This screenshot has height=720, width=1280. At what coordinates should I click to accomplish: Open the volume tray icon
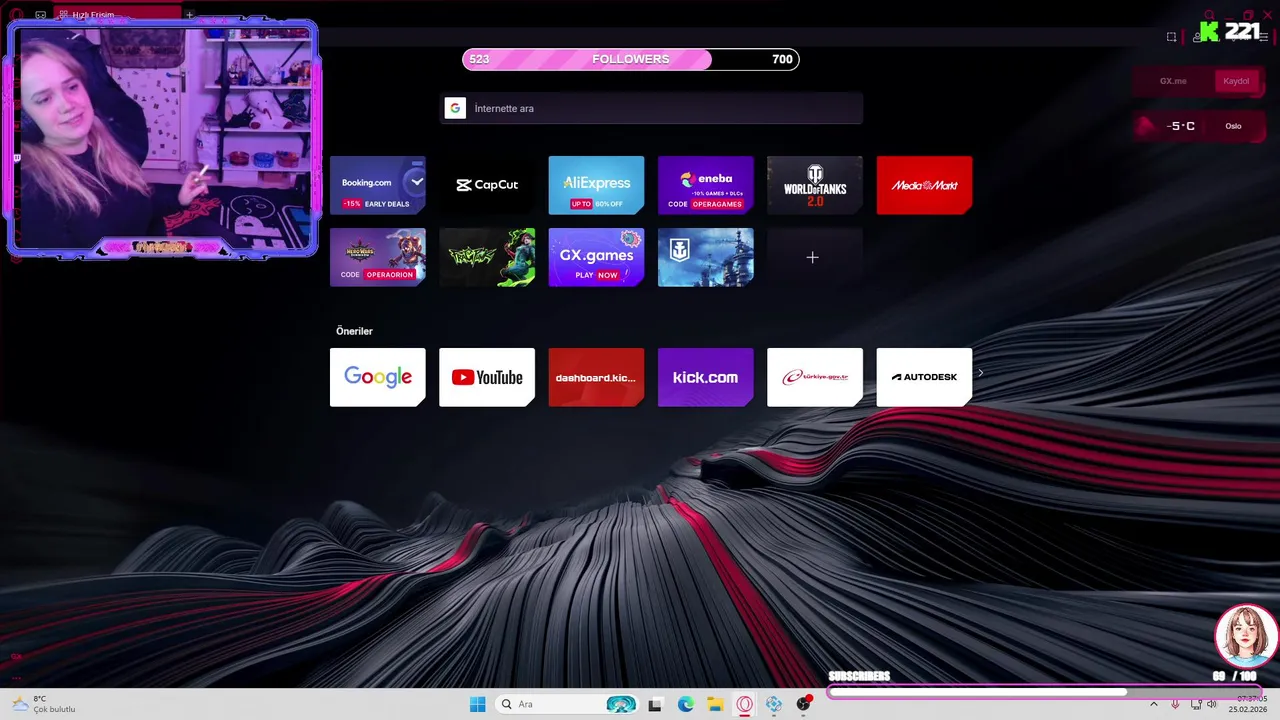(1212, 704)
